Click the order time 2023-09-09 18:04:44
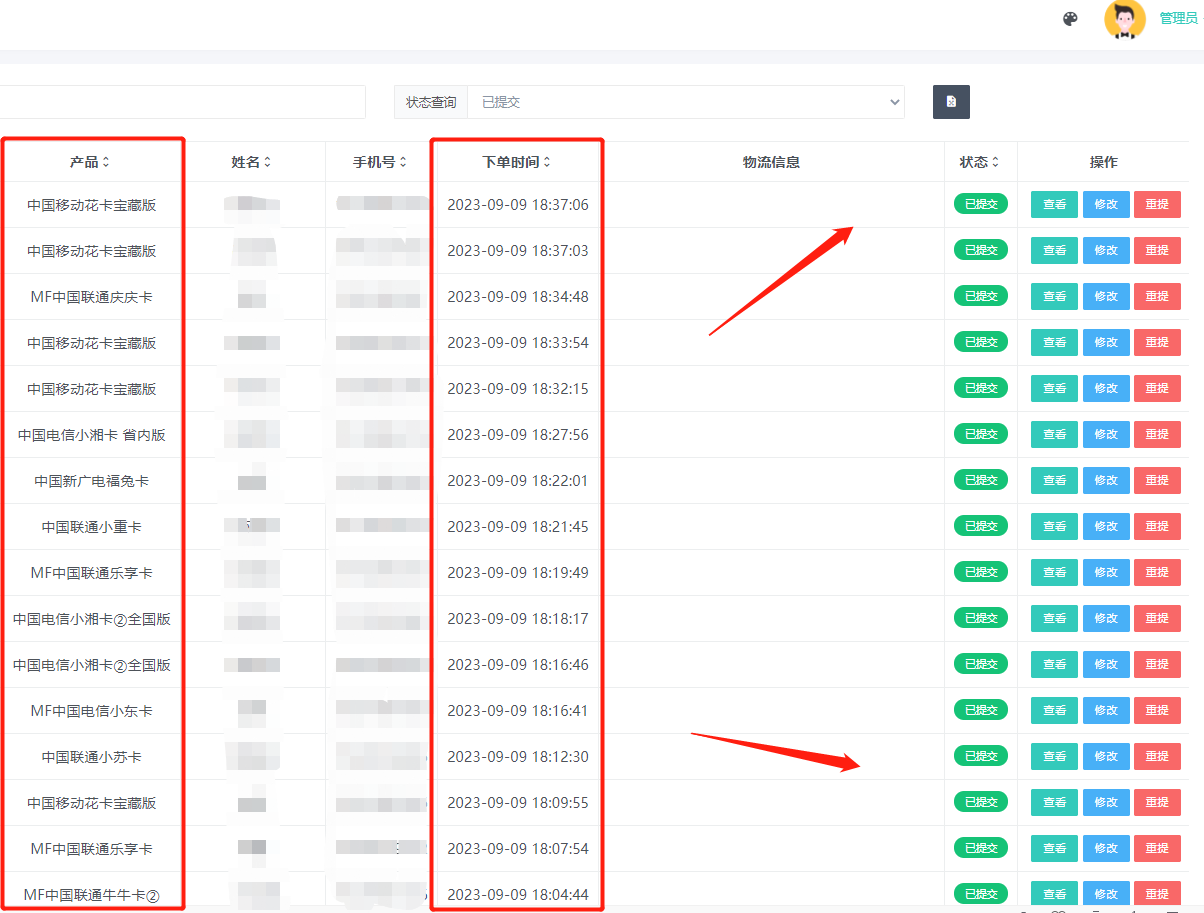1204x913 pixels. click(x=518, y=895)
